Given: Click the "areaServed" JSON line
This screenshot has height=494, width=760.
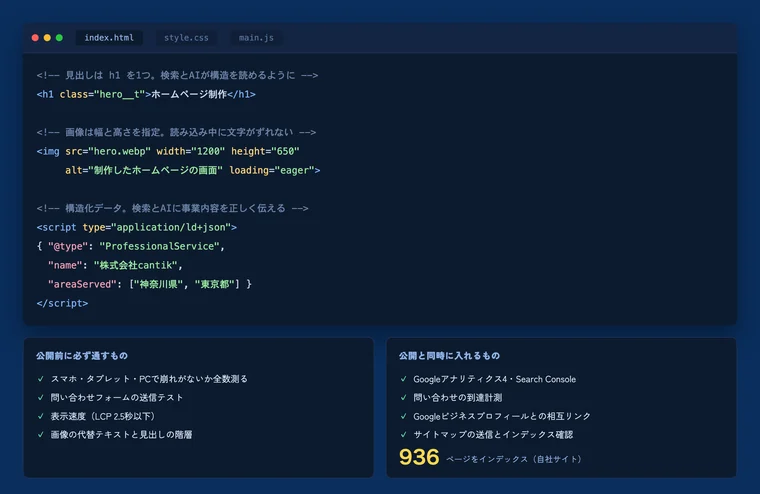Looking at the screenshot, I should (149, 284).
